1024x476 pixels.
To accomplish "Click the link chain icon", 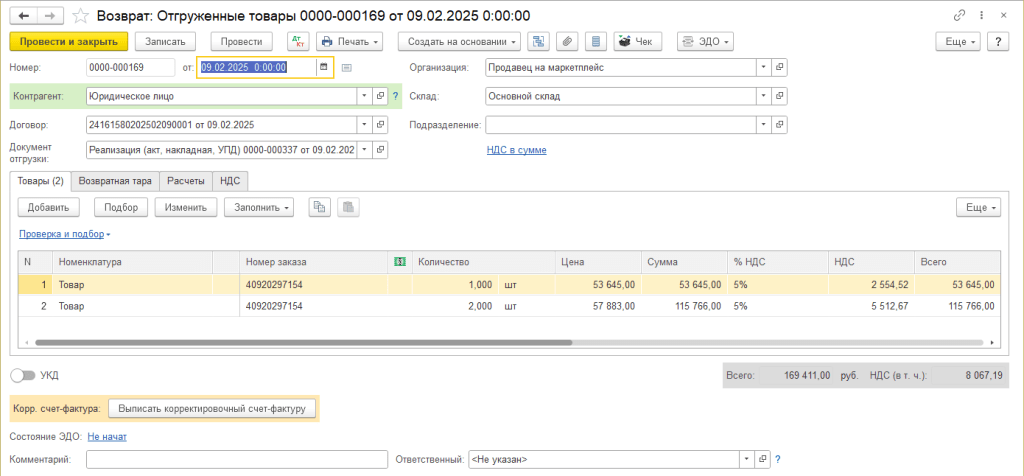I will pyautogui.click(x=960, y=16).
